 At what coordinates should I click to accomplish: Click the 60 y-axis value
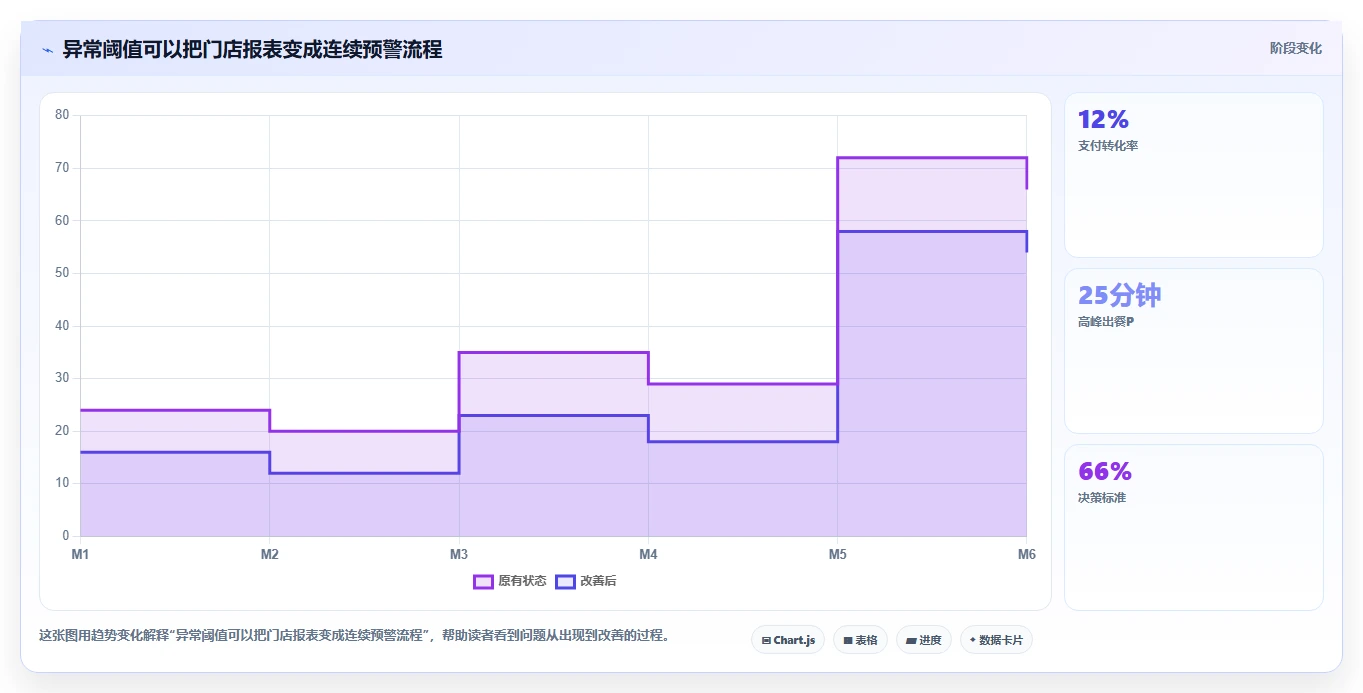(x=62, y=220)
